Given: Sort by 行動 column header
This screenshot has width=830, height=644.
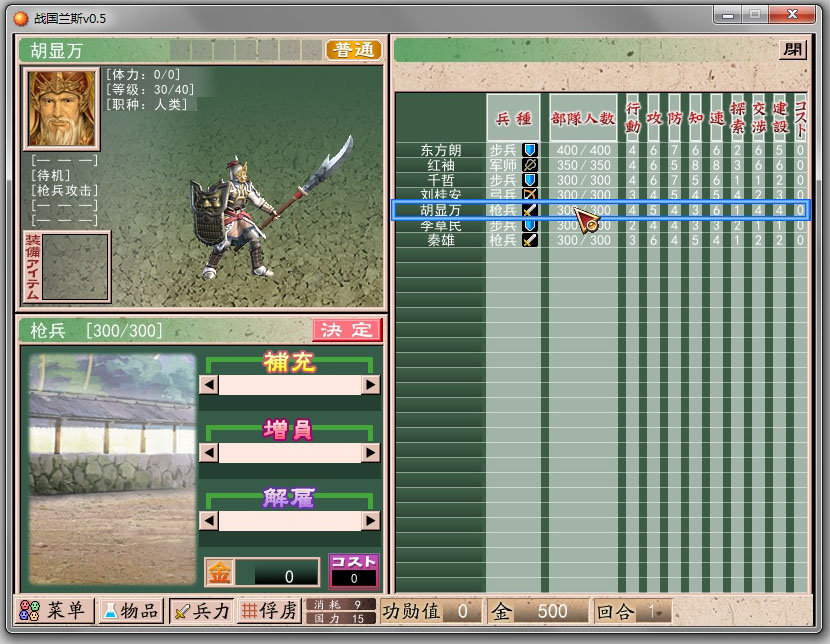Looking at the screenshot, I should click(x=632, y=117).
